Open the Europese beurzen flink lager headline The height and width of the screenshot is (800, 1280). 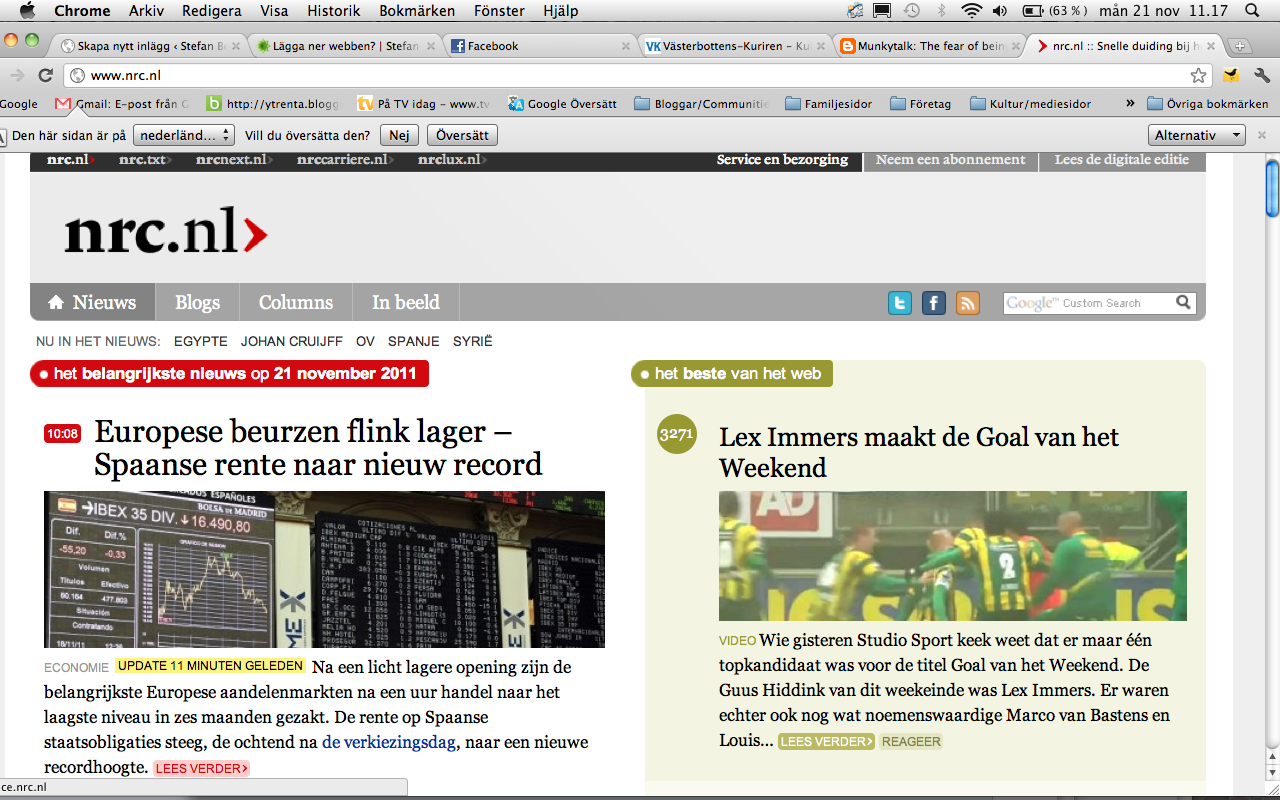tap(318, 448)
